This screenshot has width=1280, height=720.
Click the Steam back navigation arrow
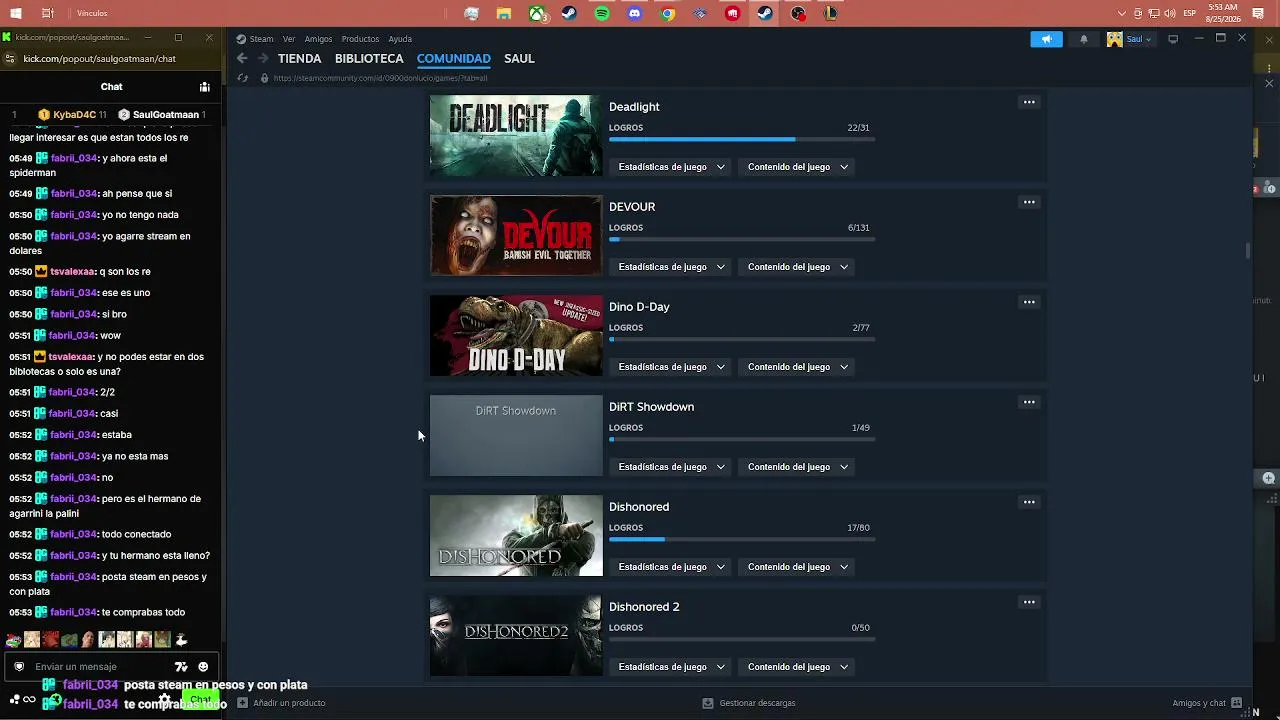pyautogui.click(x=242, y=58)
